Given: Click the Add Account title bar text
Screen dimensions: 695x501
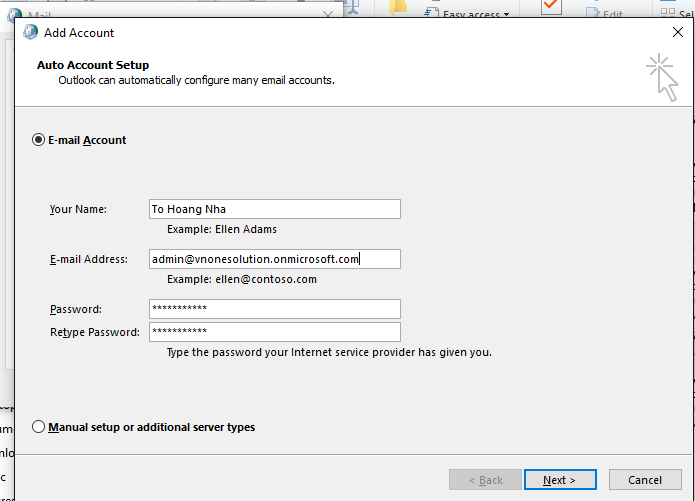Looking at the screenshot, I should [79, 33].
